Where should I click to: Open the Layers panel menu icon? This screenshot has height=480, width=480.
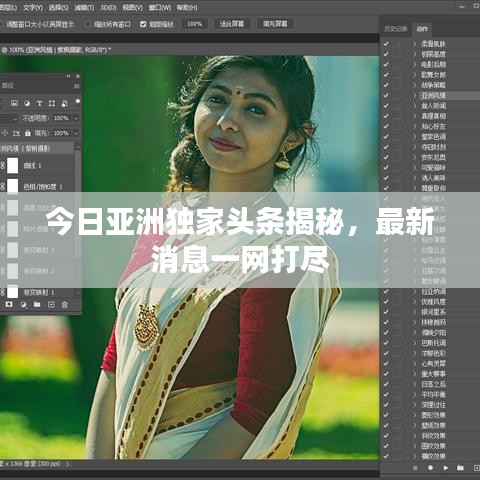pos(77,86)
